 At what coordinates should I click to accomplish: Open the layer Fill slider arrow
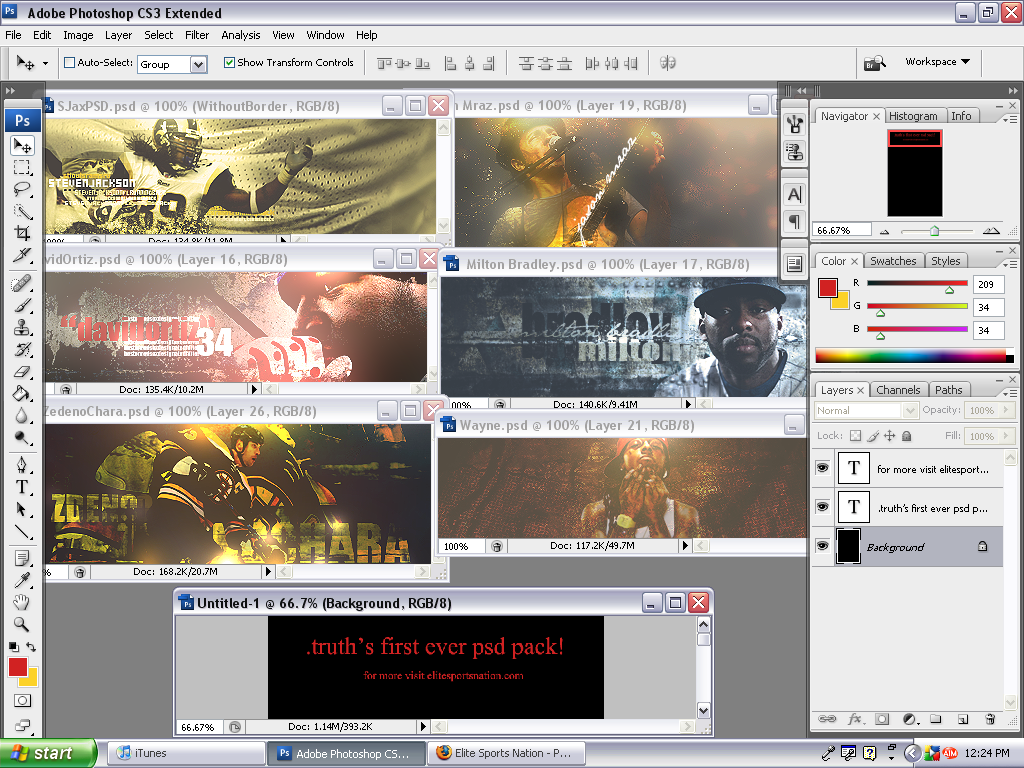1006,436
